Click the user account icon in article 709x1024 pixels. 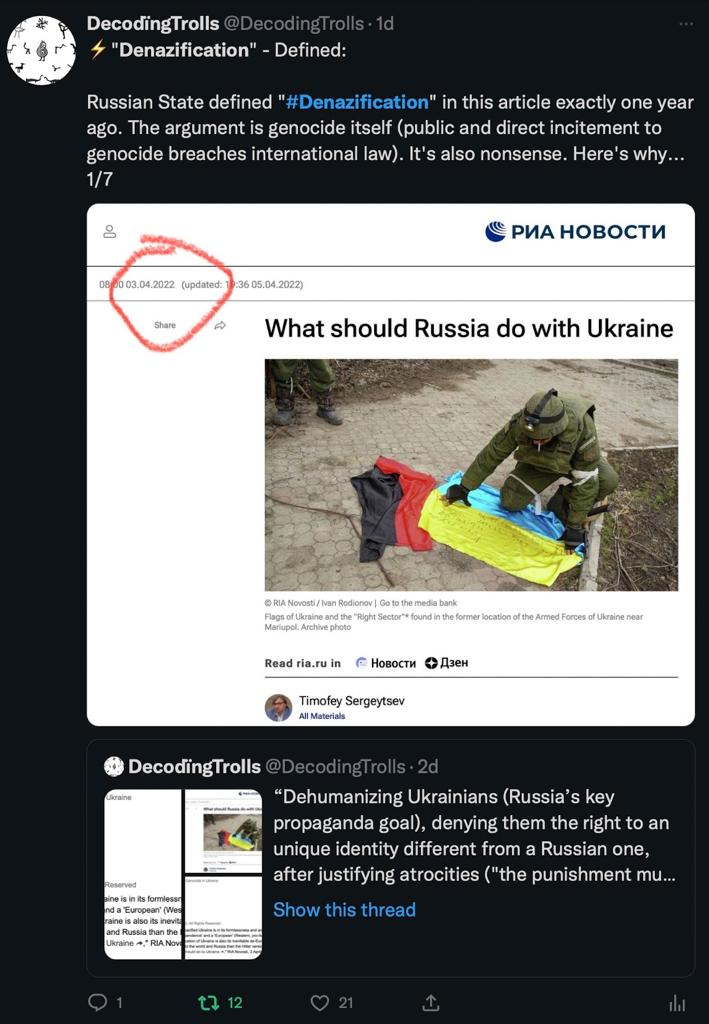coord(110,231)
